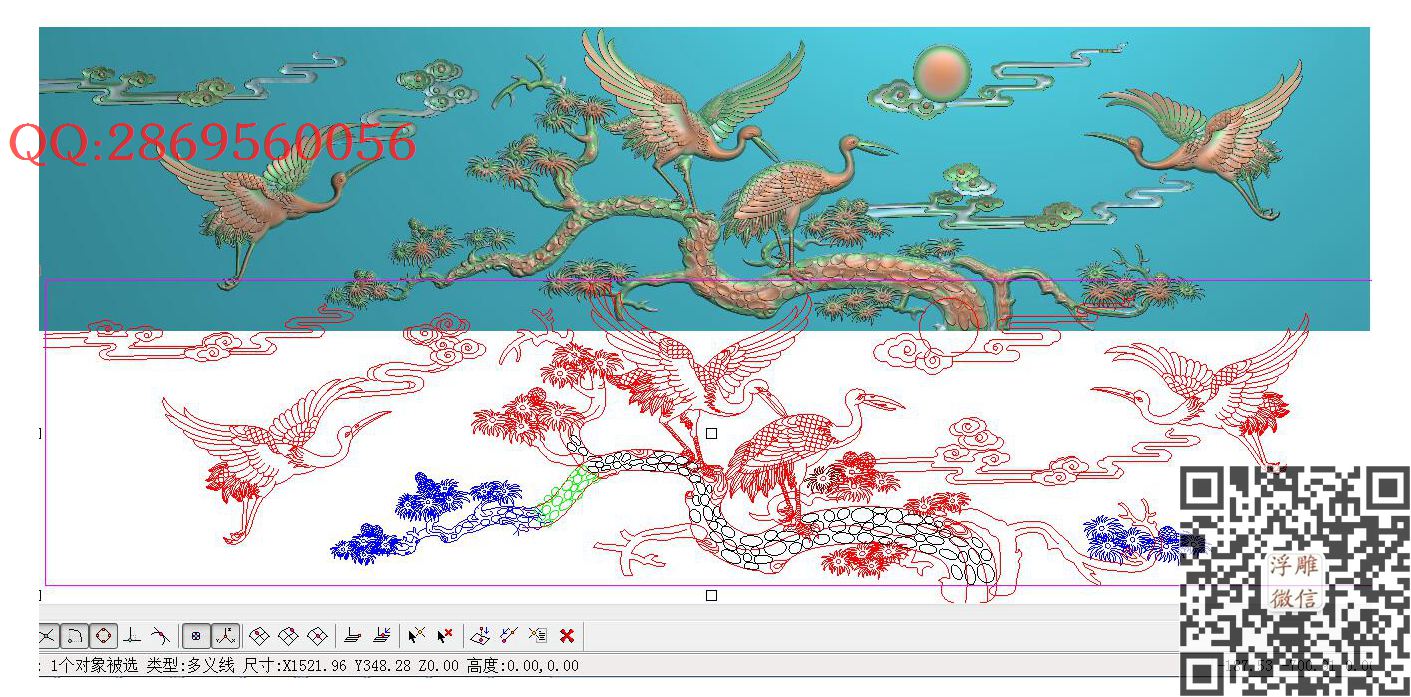Click the first diamond plane icon
1411x697 pixels.
(x=259, y=636)
